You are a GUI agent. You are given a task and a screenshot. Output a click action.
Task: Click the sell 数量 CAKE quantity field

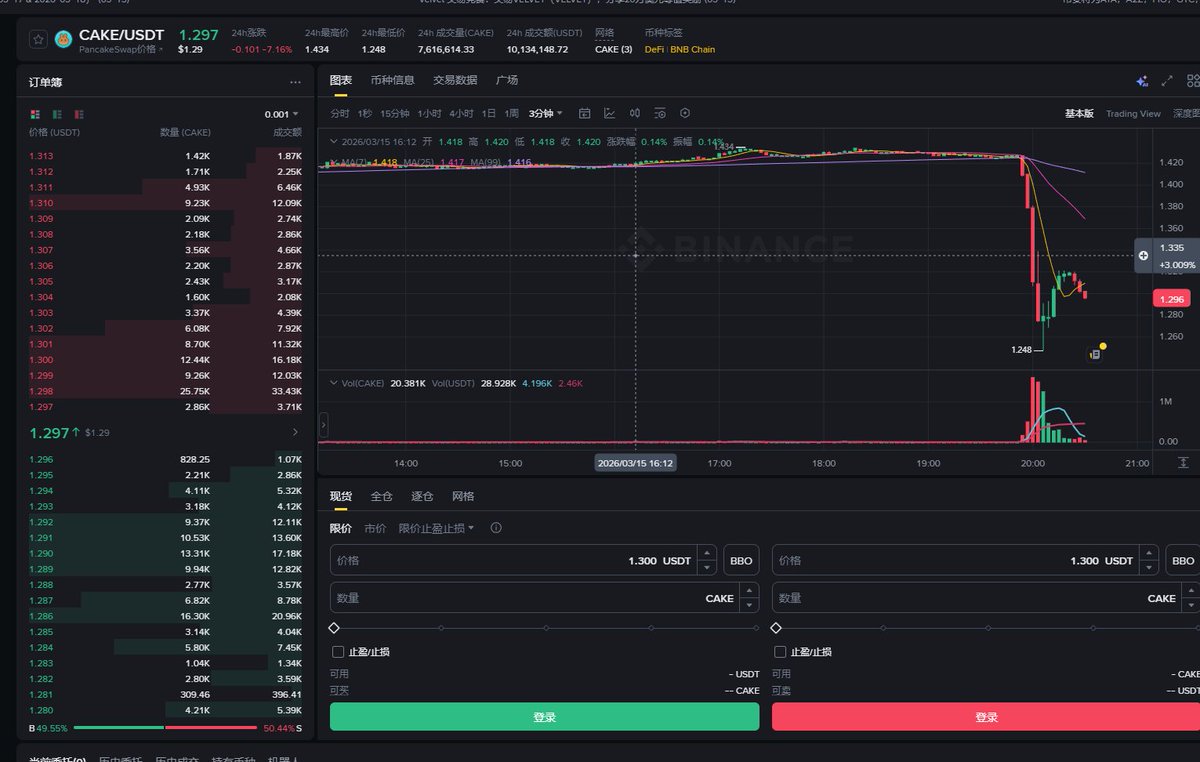986,598
